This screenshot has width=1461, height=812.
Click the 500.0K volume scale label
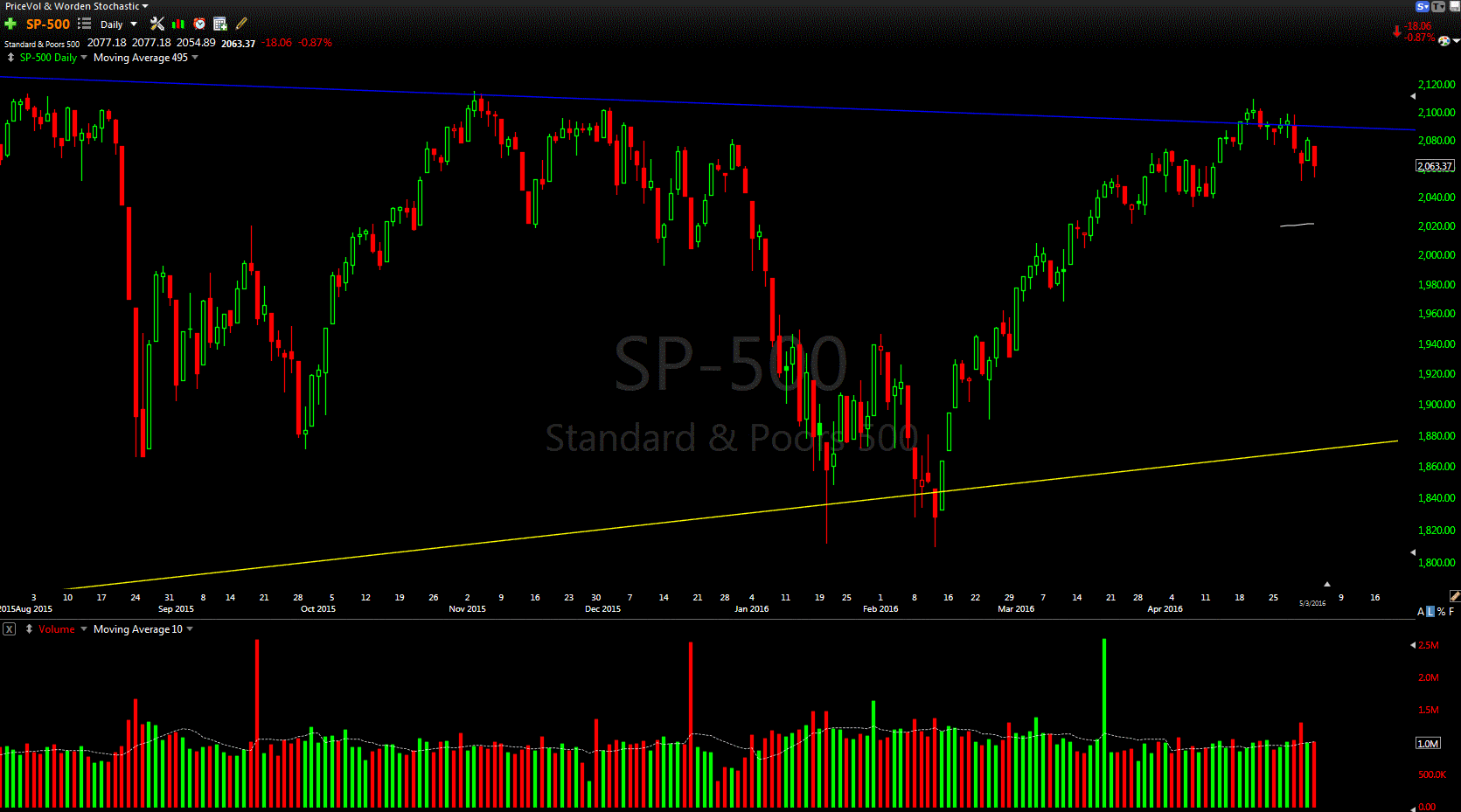coord(1432,774)
